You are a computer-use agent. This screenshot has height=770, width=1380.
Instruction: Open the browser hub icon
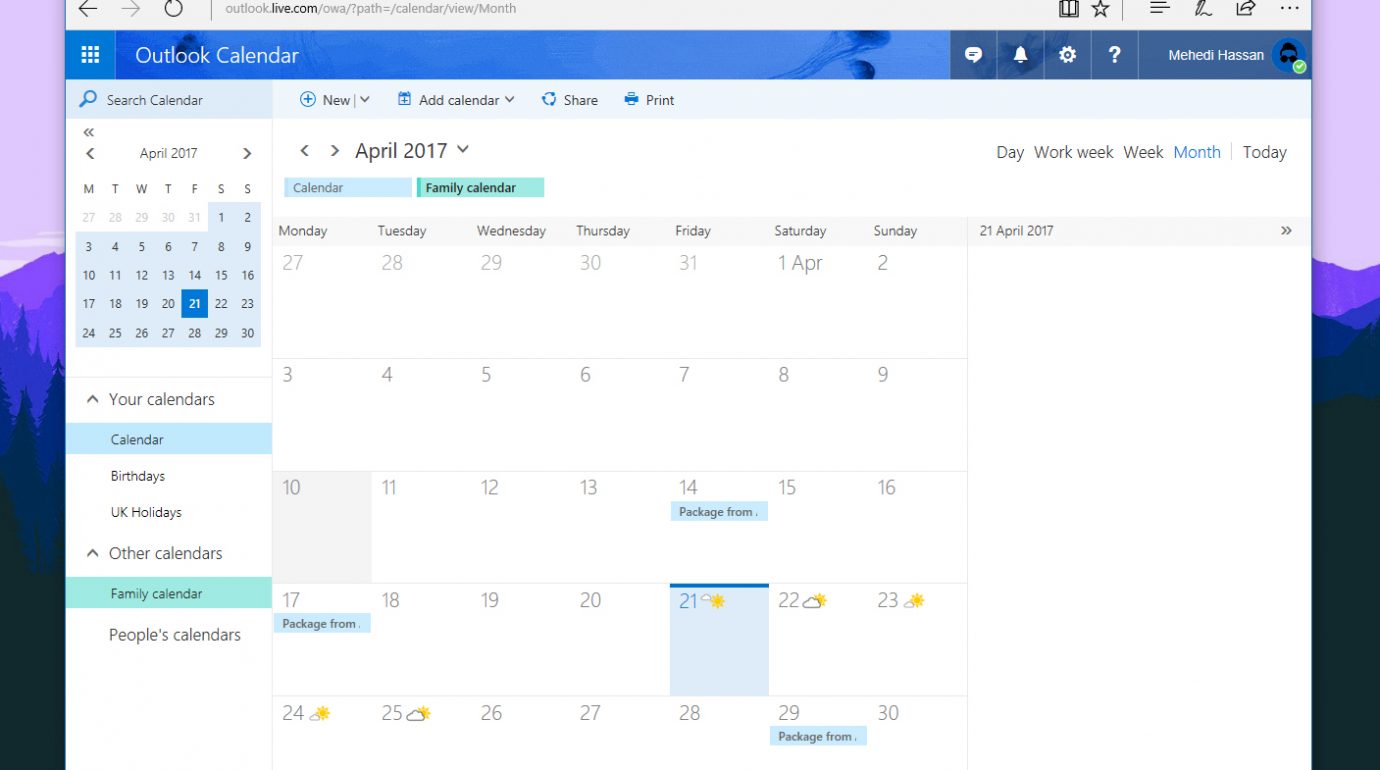[1159, 8]
